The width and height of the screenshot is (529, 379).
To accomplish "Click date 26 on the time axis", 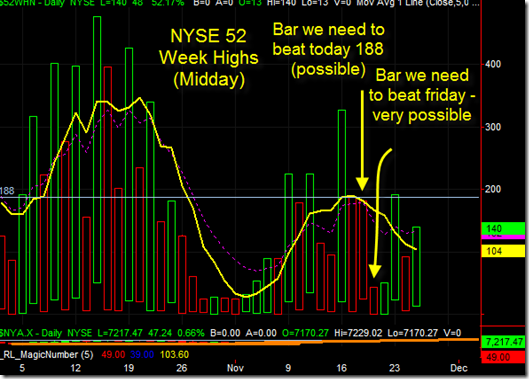I will click(x=182, y=368).
